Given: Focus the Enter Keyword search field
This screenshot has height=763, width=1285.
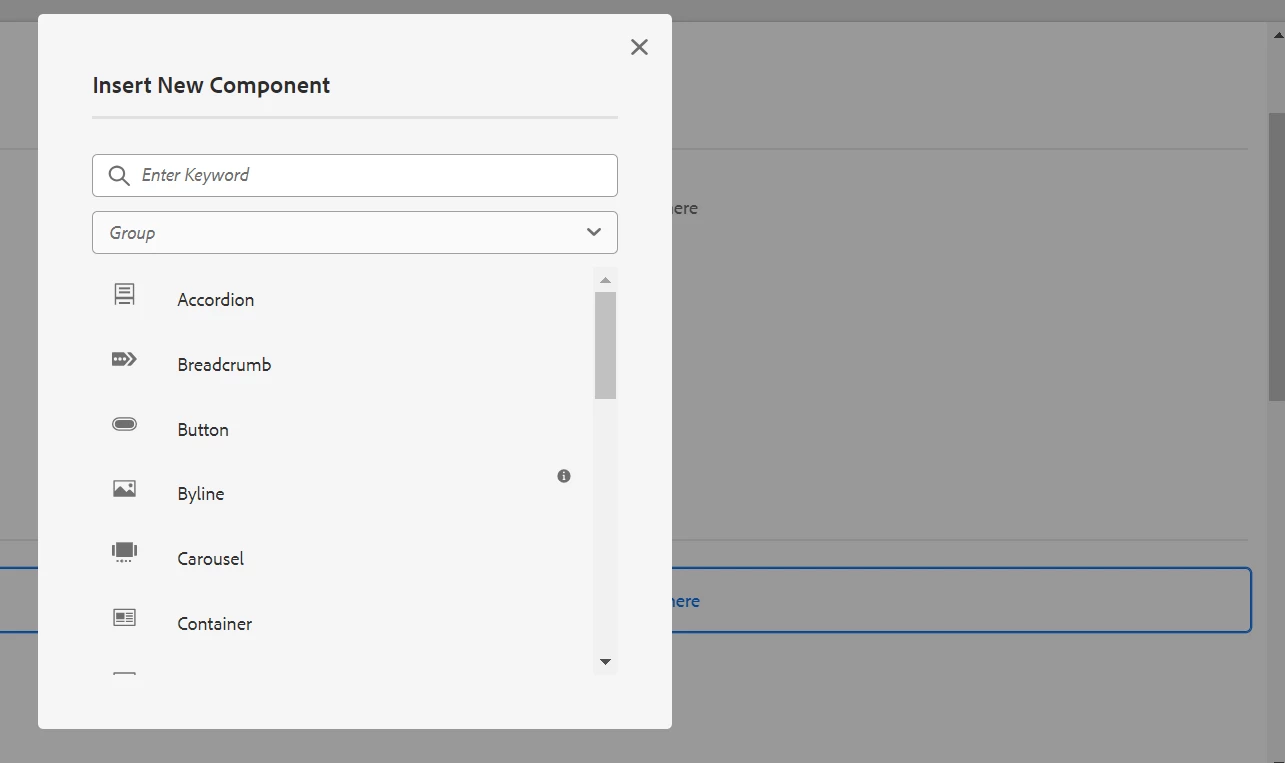Looking at the screenshot, I should [355, 175].
